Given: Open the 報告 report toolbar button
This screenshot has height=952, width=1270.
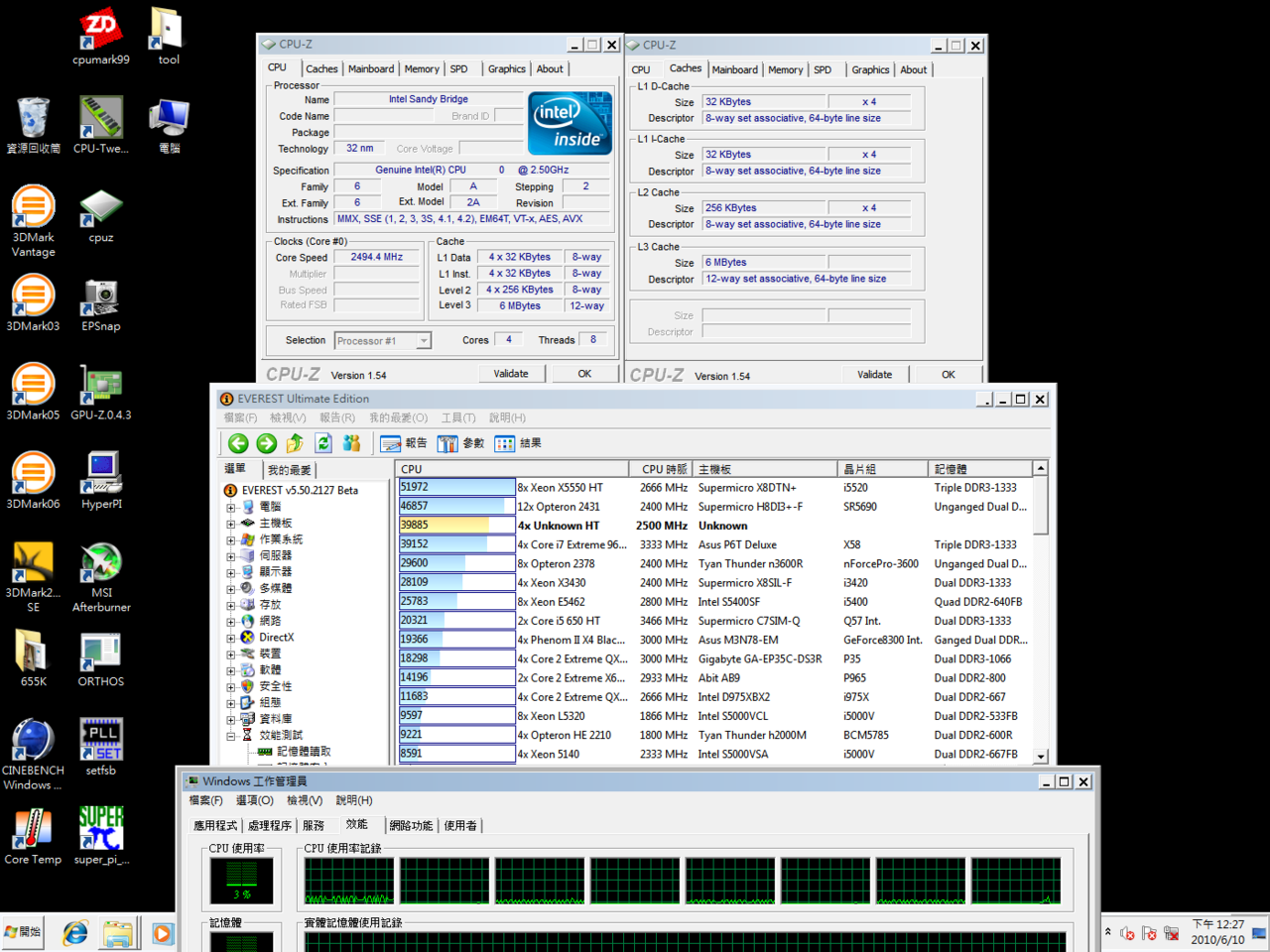Looking at the screenshot, I should point(404,443).
